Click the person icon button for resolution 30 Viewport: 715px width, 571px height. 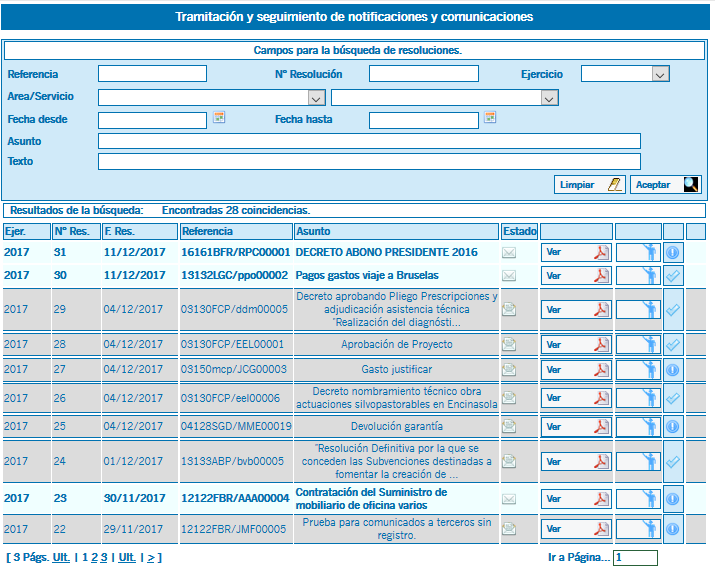pos(638,276)
